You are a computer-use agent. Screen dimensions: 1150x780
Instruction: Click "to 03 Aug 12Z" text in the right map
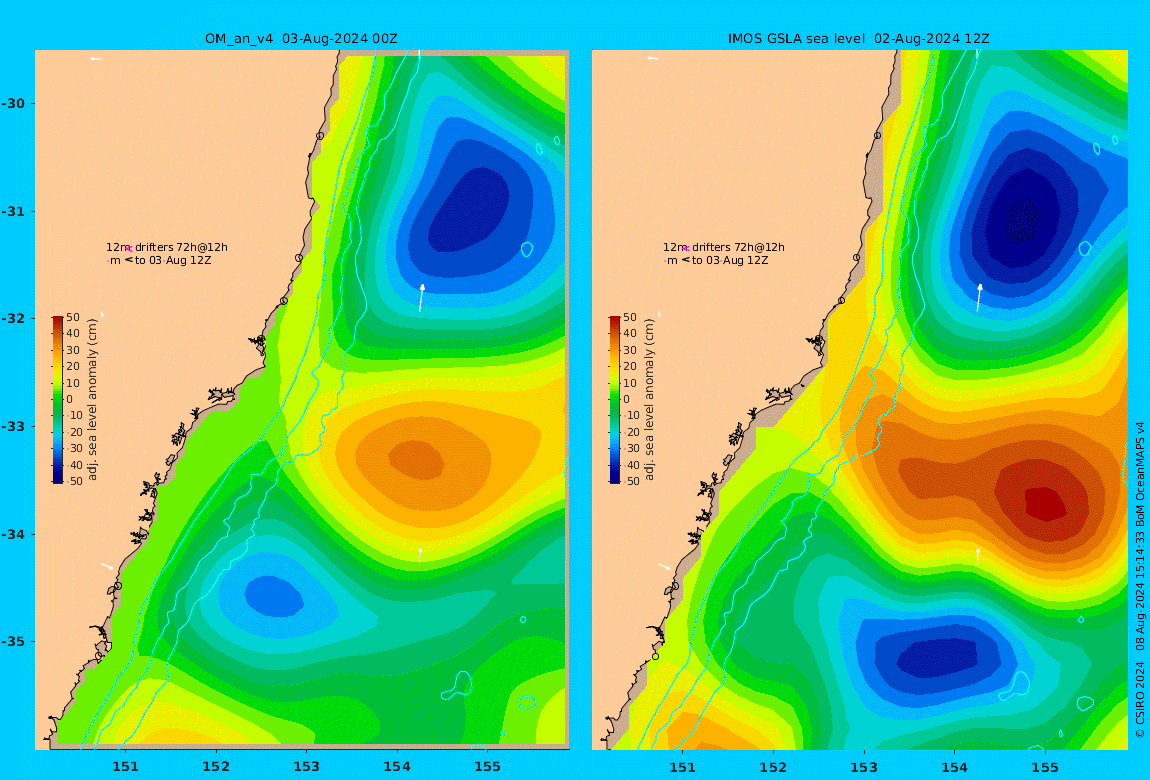(730, 260)
